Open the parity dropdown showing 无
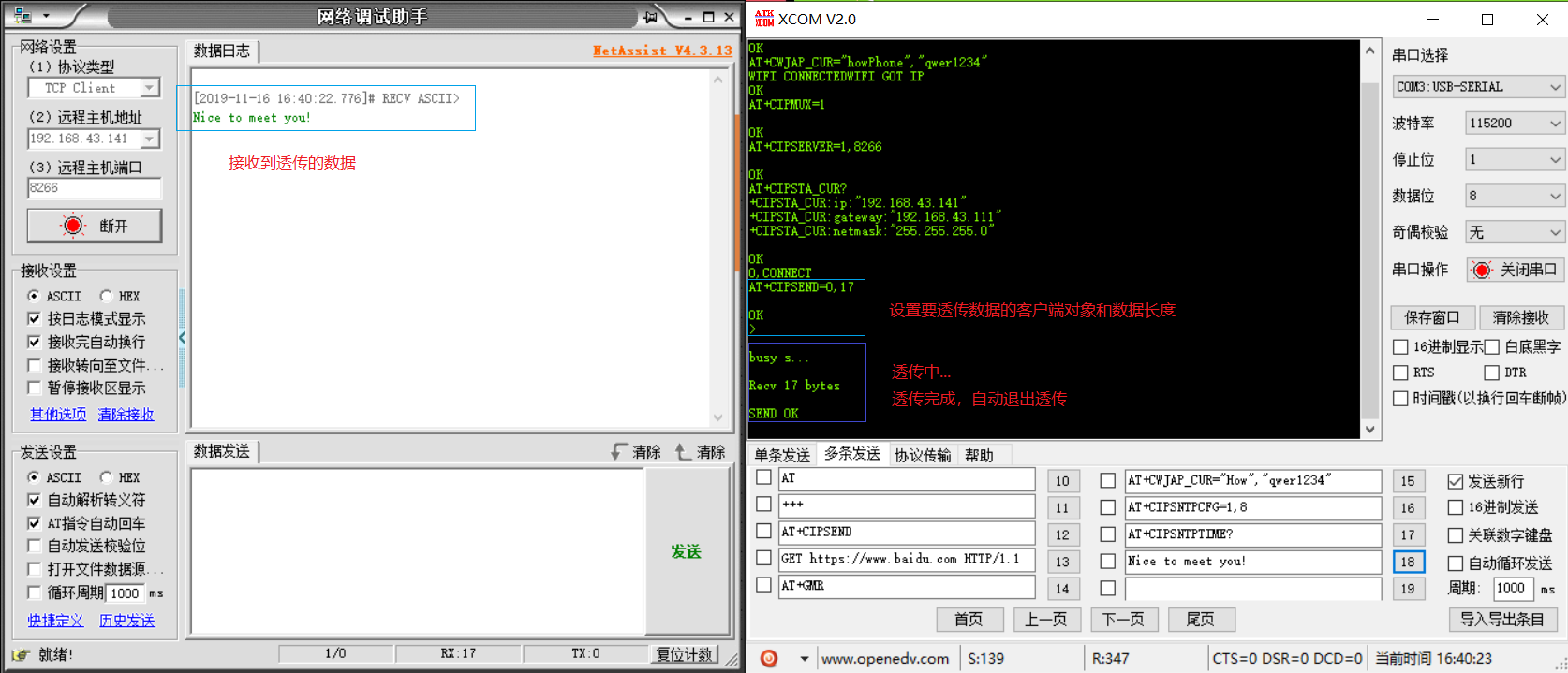1568x673 pixels. tap(1554, 233)
